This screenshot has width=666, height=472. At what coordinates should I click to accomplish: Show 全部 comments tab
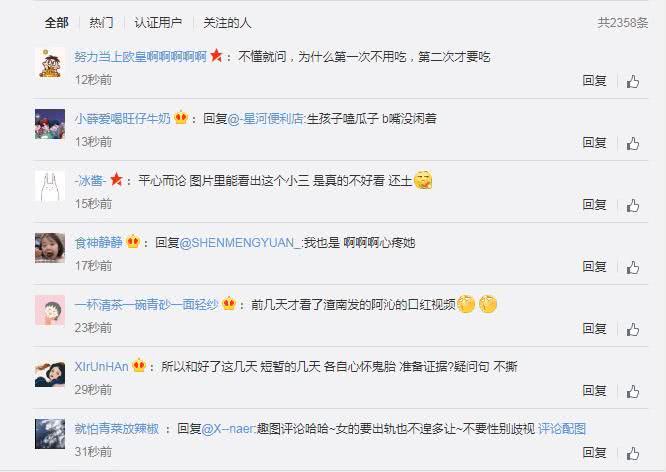click(x=56, y=23)
